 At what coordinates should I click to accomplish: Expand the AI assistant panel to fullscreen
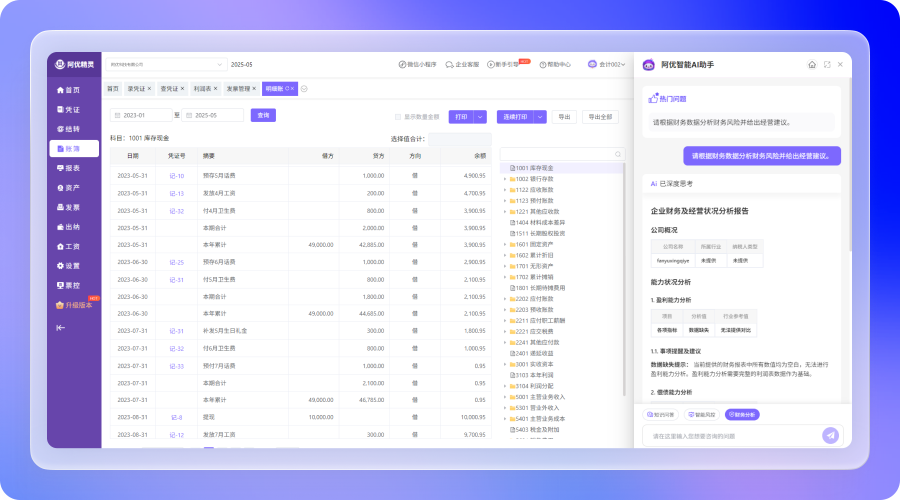tap(826, 65)
